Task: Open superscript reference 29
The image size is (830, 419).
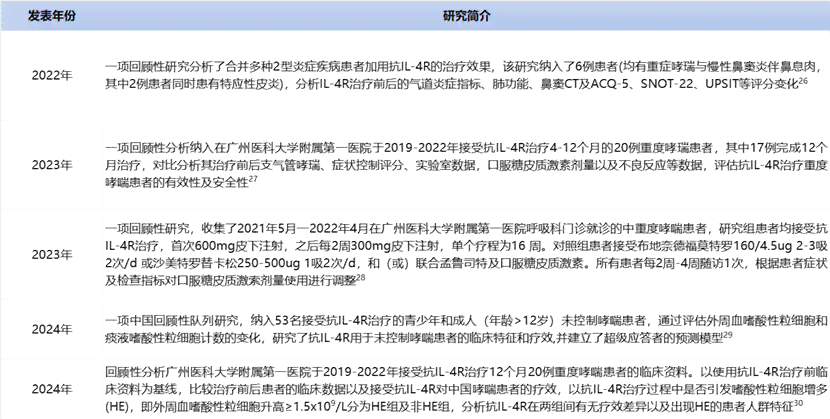Action: [728, 335]
